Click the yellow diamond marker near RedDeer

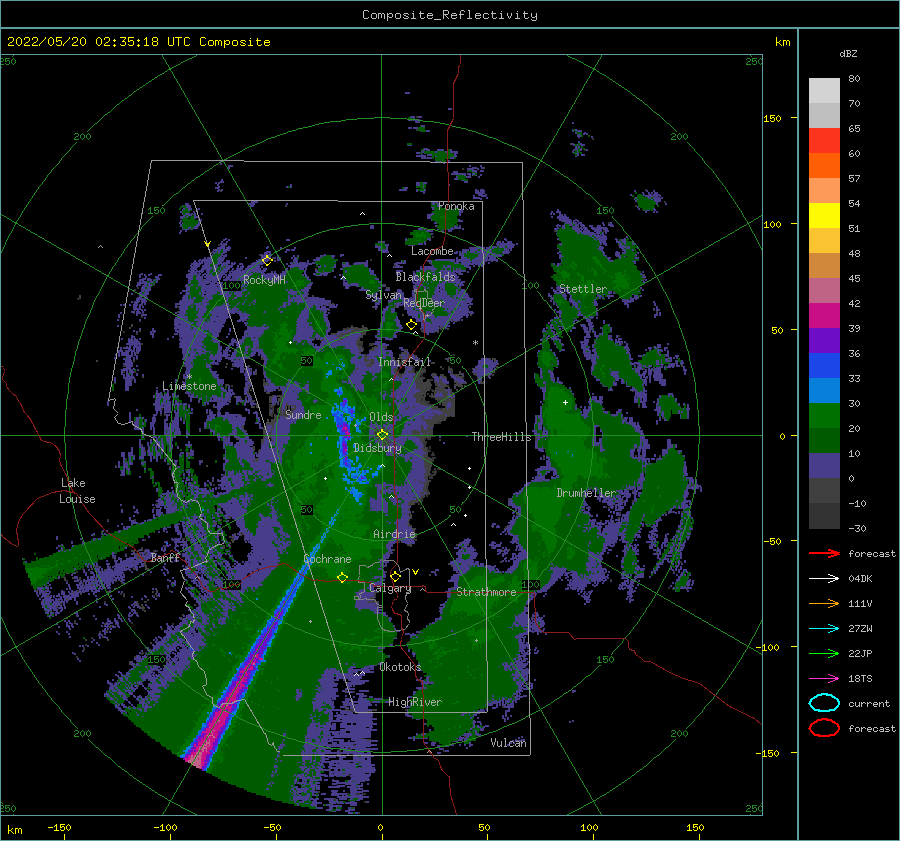pyautogui.click(x=411, y=325)
